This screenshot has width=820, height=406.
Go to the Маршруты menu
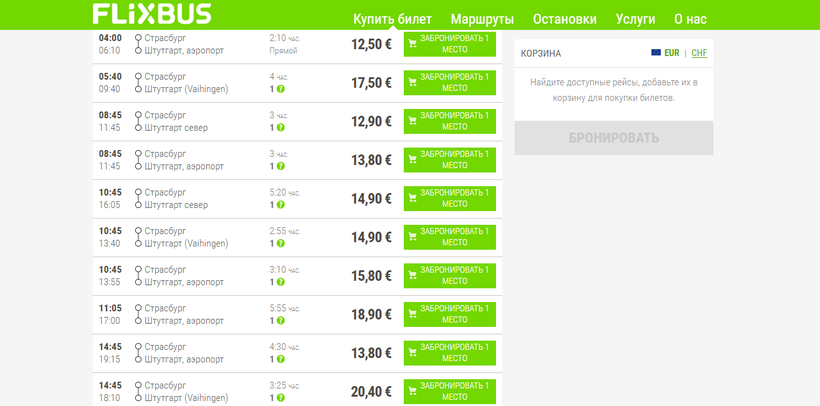click(482, 19)
